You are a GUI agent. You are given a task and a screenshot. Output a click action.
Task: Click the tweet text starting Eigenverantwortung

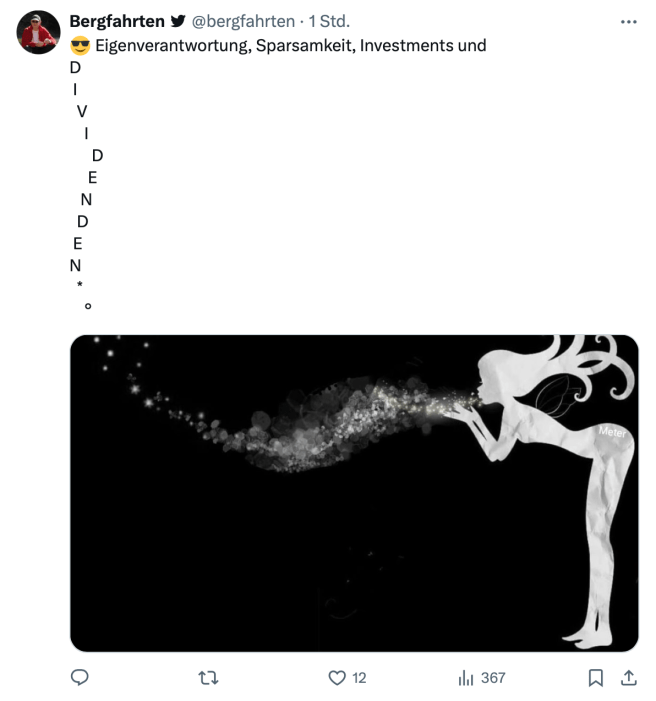(291, 46)
